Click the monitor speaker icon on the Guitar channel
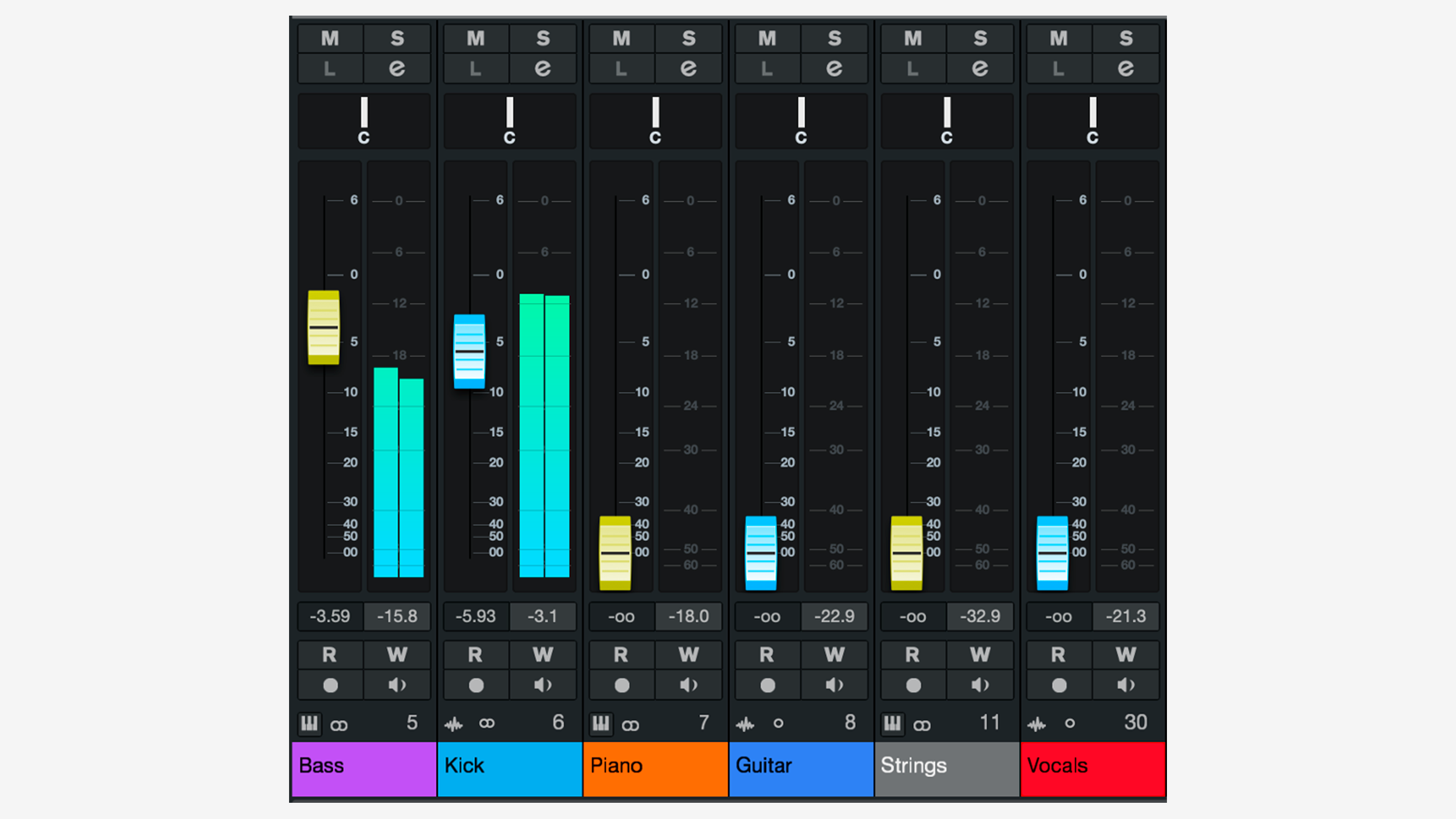Image resolution: width=1456 pixels, height=819 pixels. click(835, 684)
